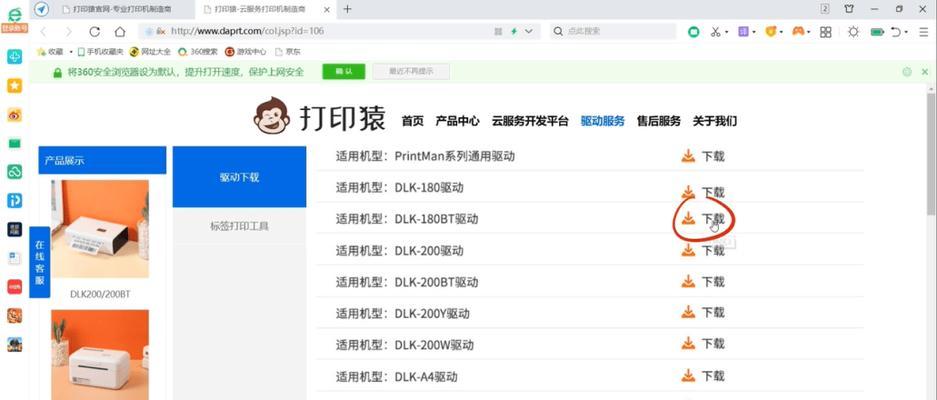Click the document page sidebar icon
This screenshot has height=400, width=937.
coord(14,258)
